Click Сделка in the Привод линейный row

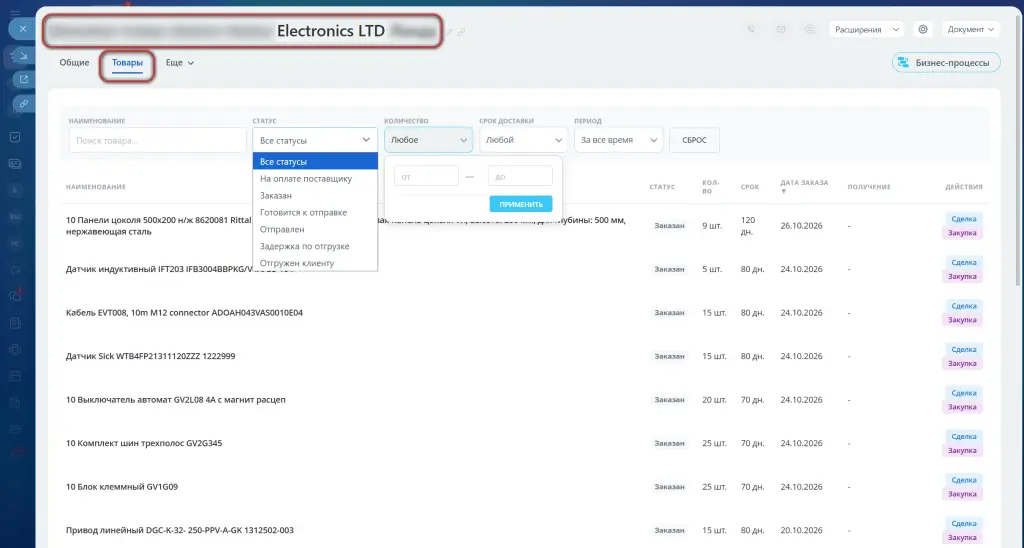coord(963,524)
